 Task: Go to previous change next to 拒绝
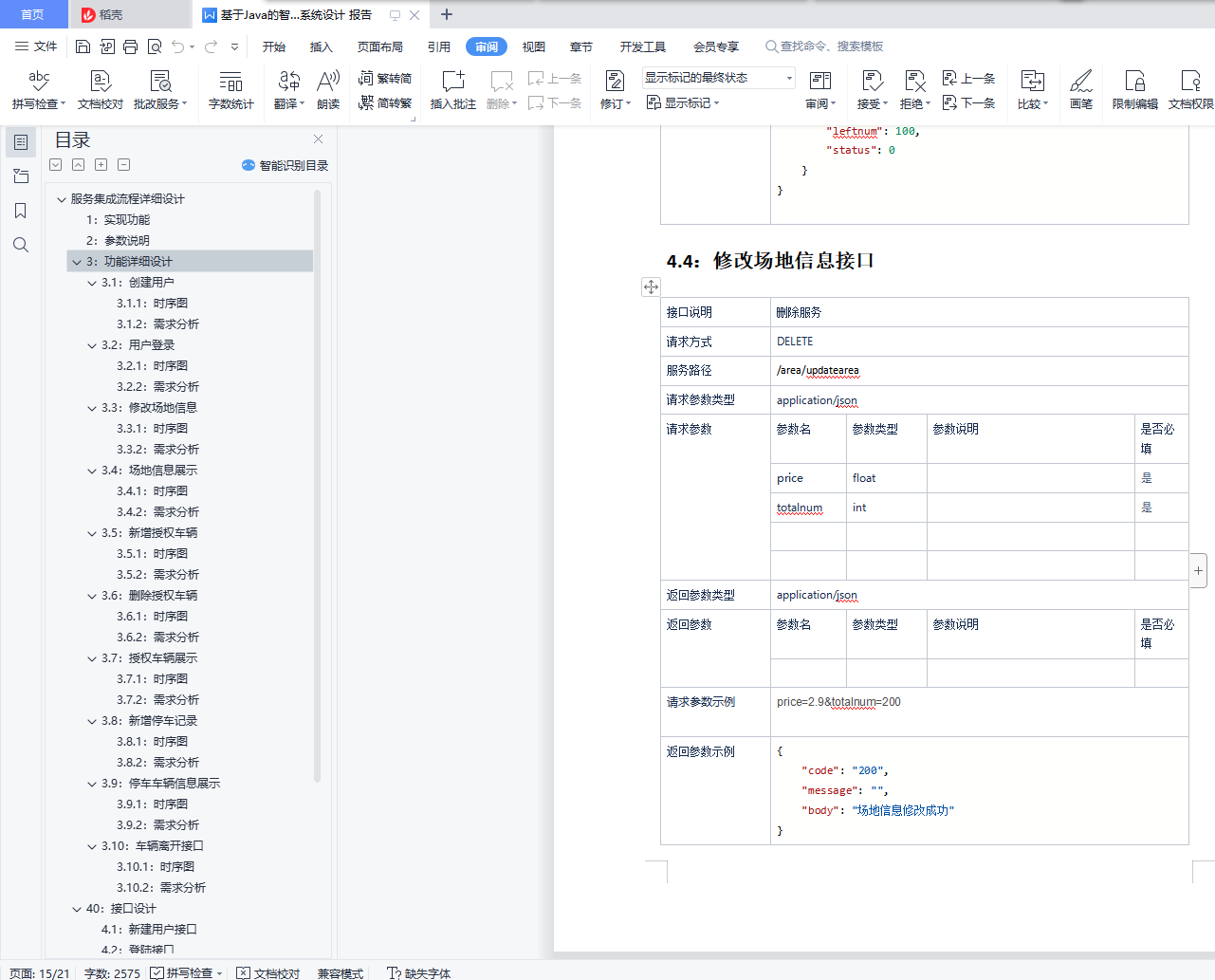click(968, 78)
